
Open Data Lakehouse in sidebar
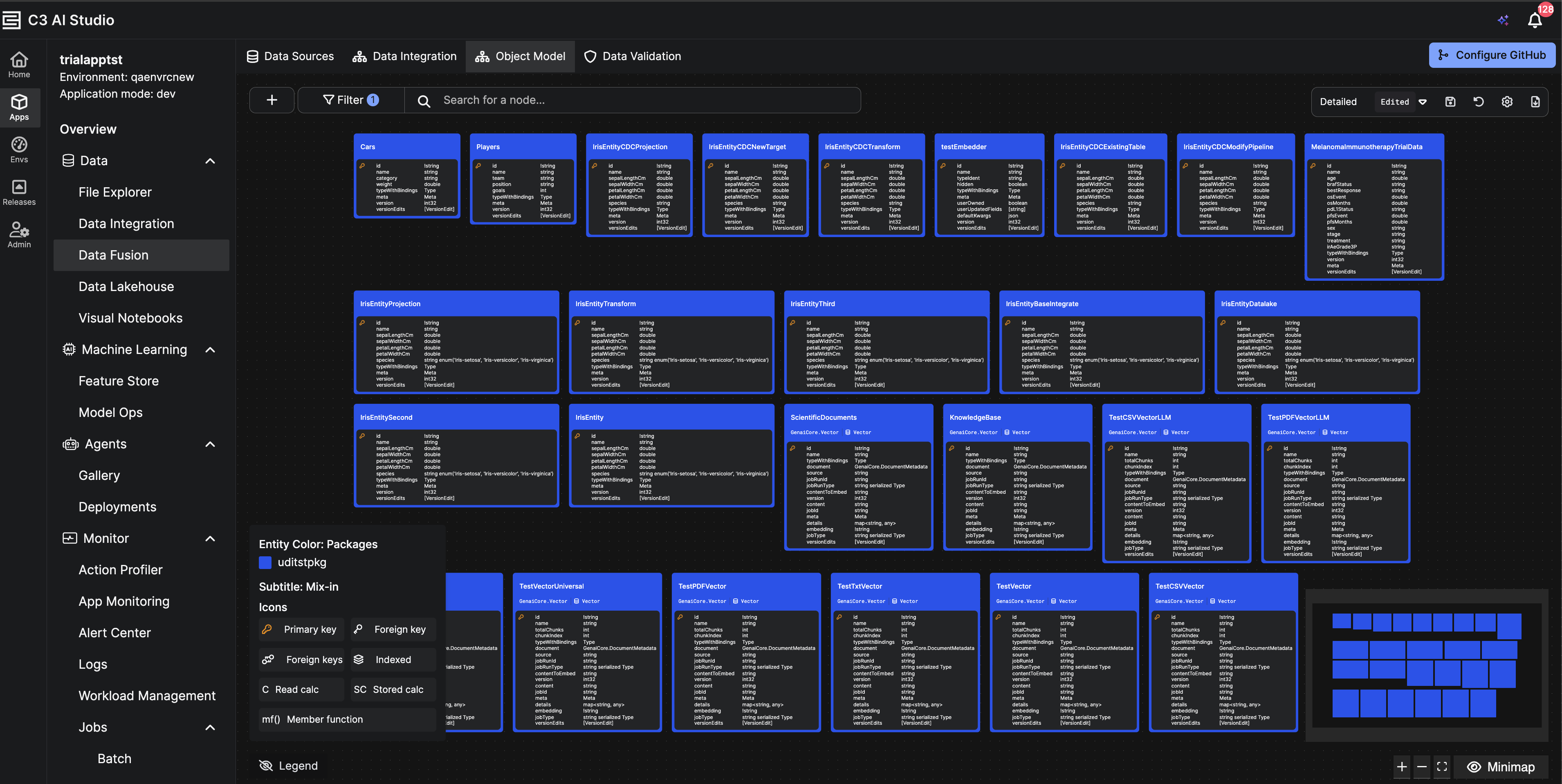pyautogui.click(x=126, y=287)
